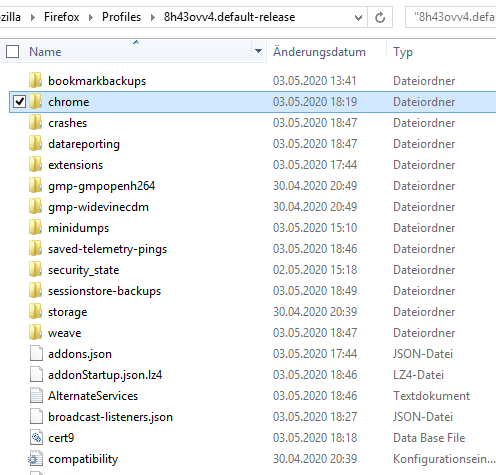The image size is (496, 475).
Task: Select the weave folder name
Action: coord(64,333)
